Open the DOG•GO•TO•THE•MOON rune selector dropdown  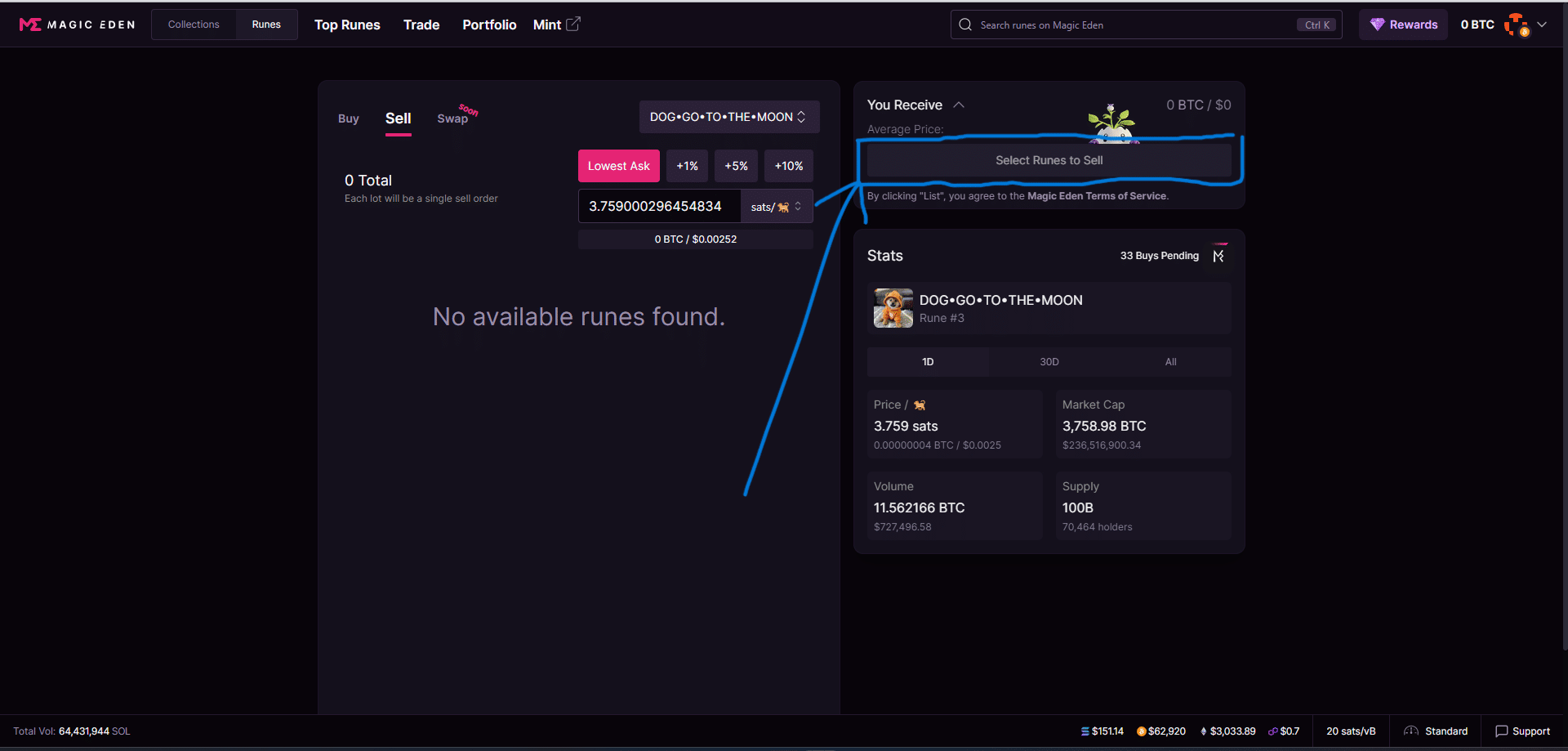(x=729, y=117)
